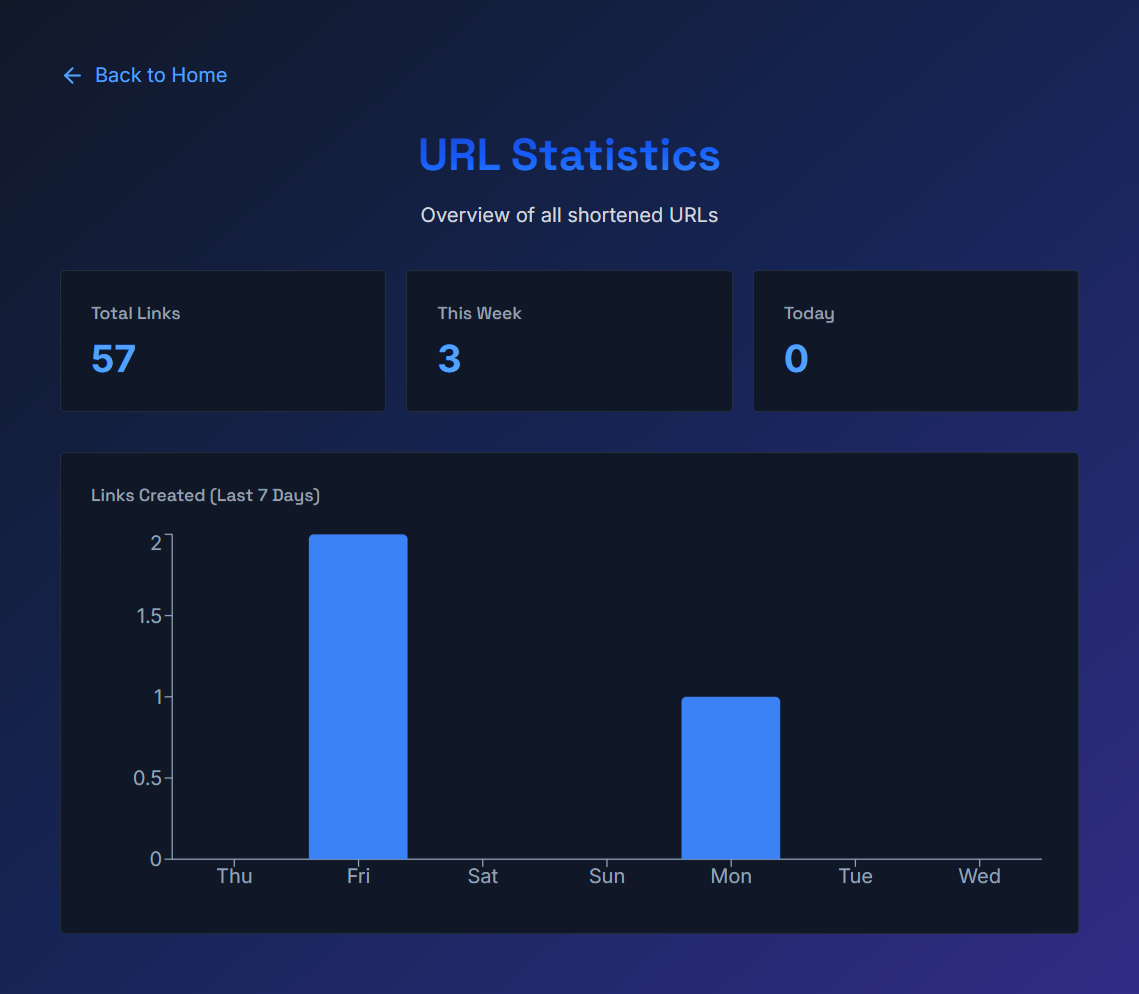Select the Wed axis label
This screenshot has height=994, width=1139.
[979, 875]
